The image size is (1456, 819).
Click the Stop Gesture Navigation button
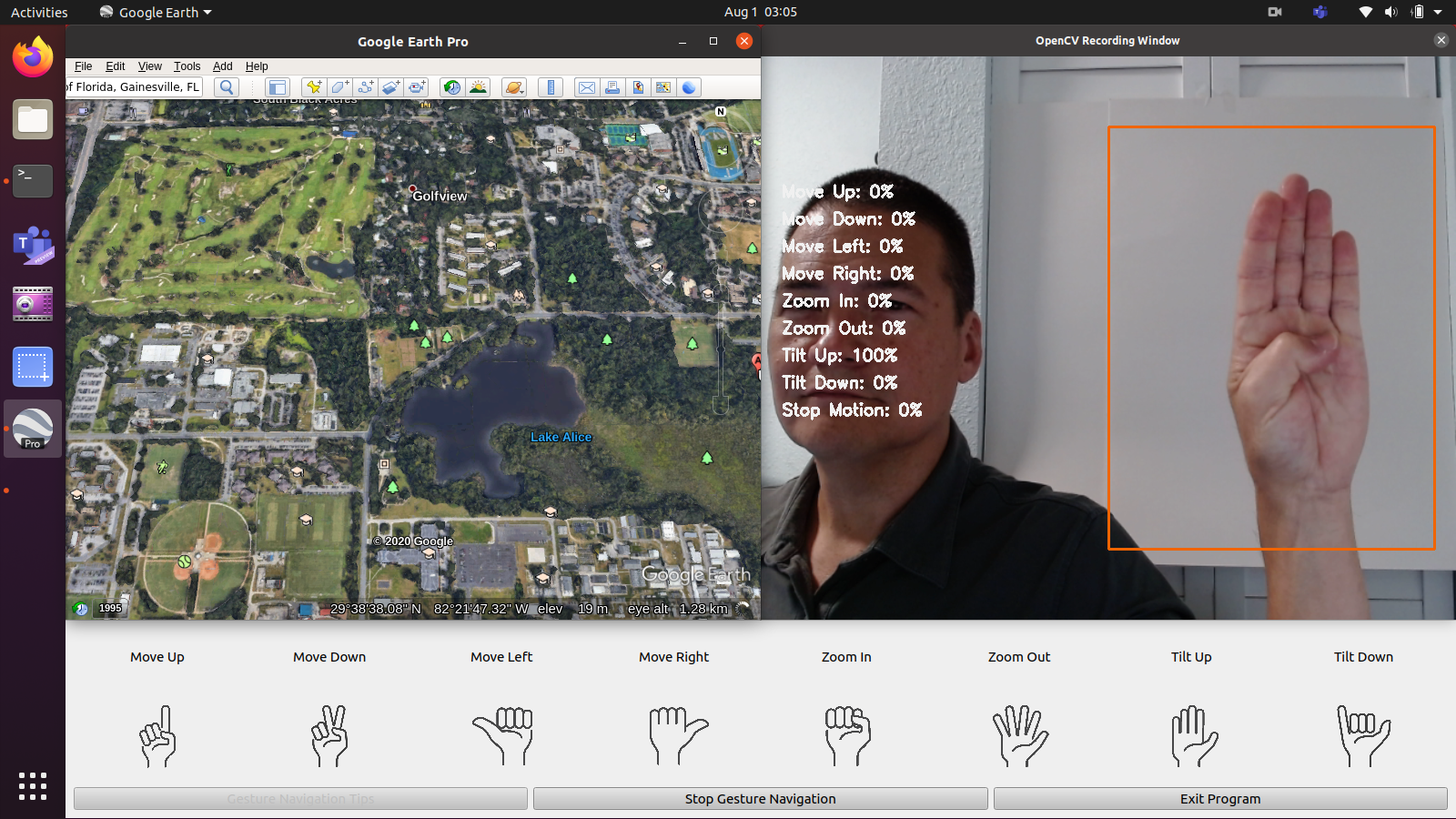click(761, 799)
